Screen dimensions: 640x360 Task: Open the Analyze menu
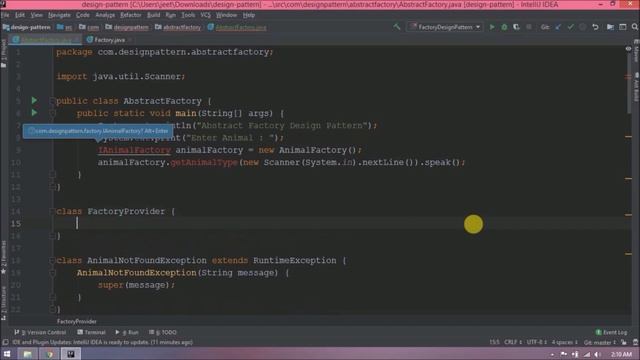pyautogui.click(x=105, y=15)
